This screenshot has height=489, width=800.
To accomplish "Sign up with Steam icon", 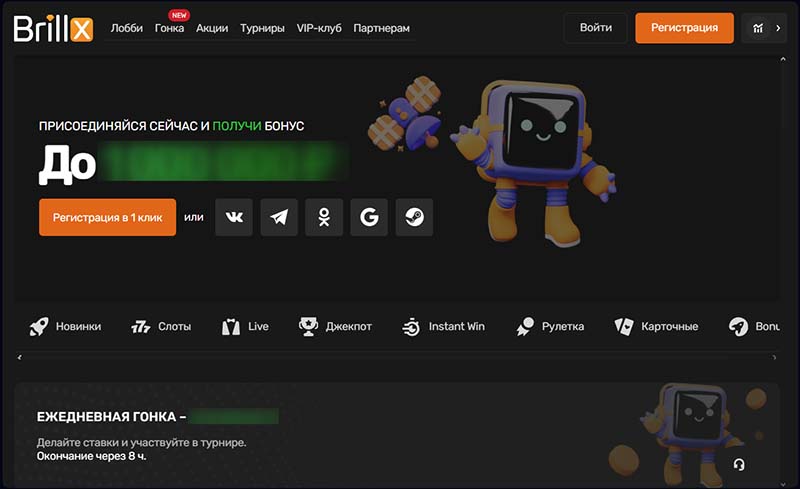I will tap(414, 217).
